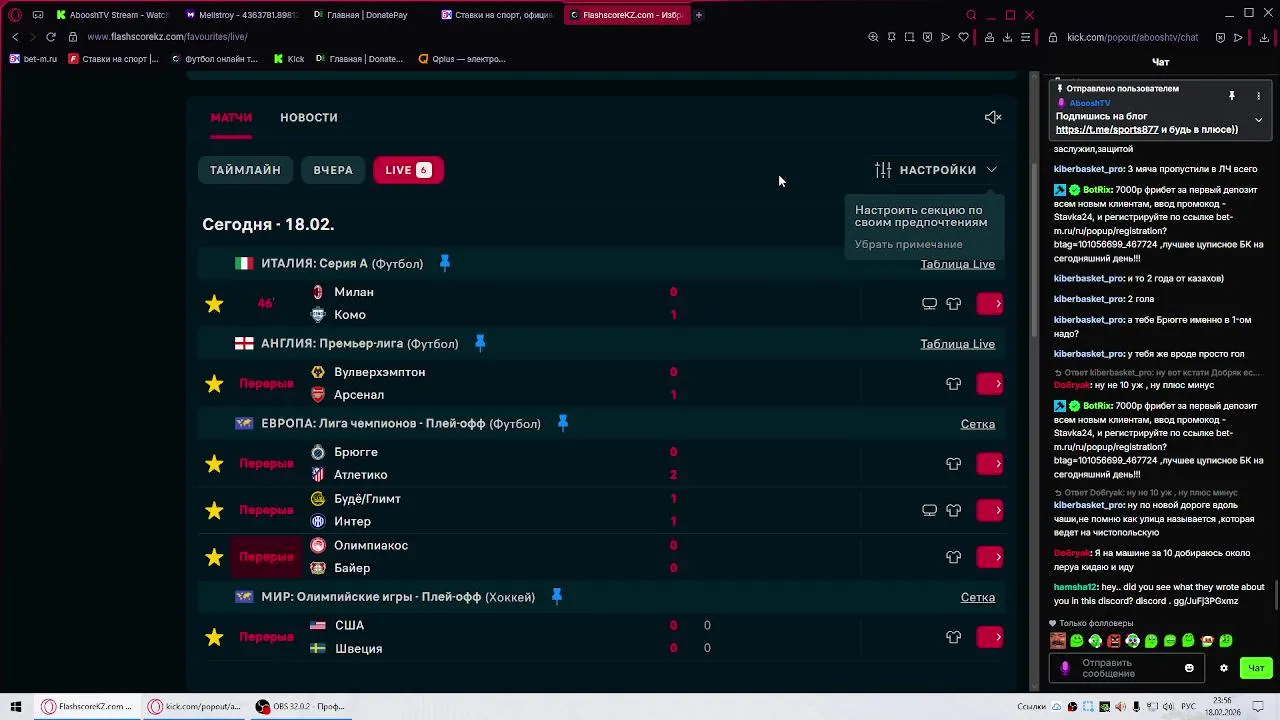Open lineups icon for Олимпиакос match
1280x720 pixels.
(x=953, y=557)
